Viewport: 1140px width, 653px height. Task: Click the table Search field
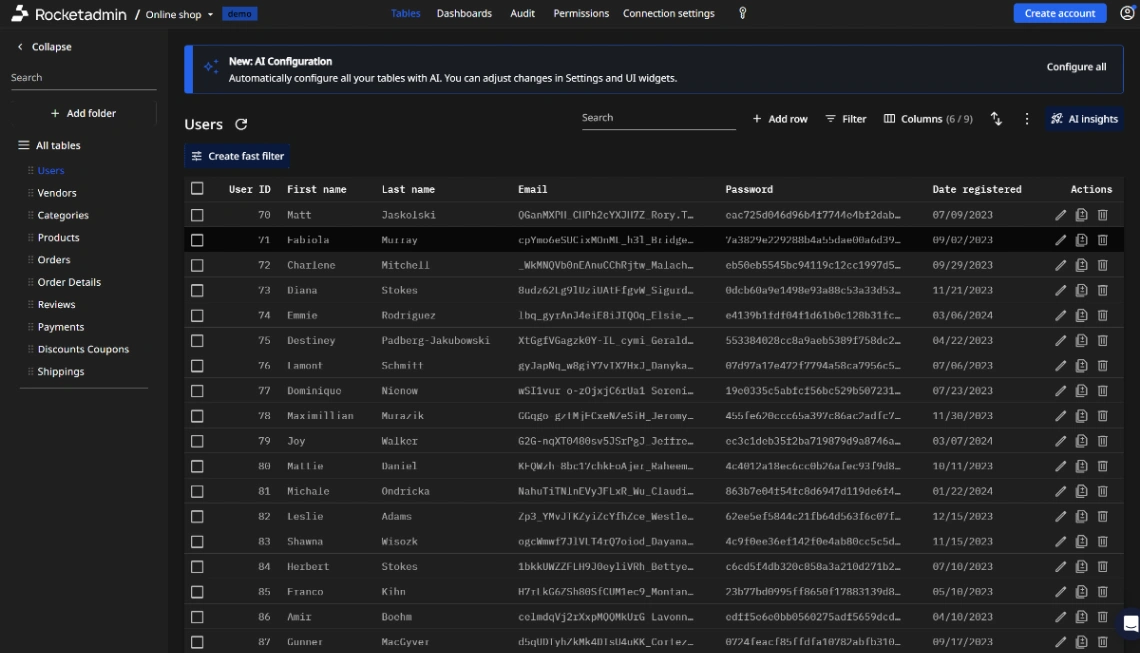[660, 118]
